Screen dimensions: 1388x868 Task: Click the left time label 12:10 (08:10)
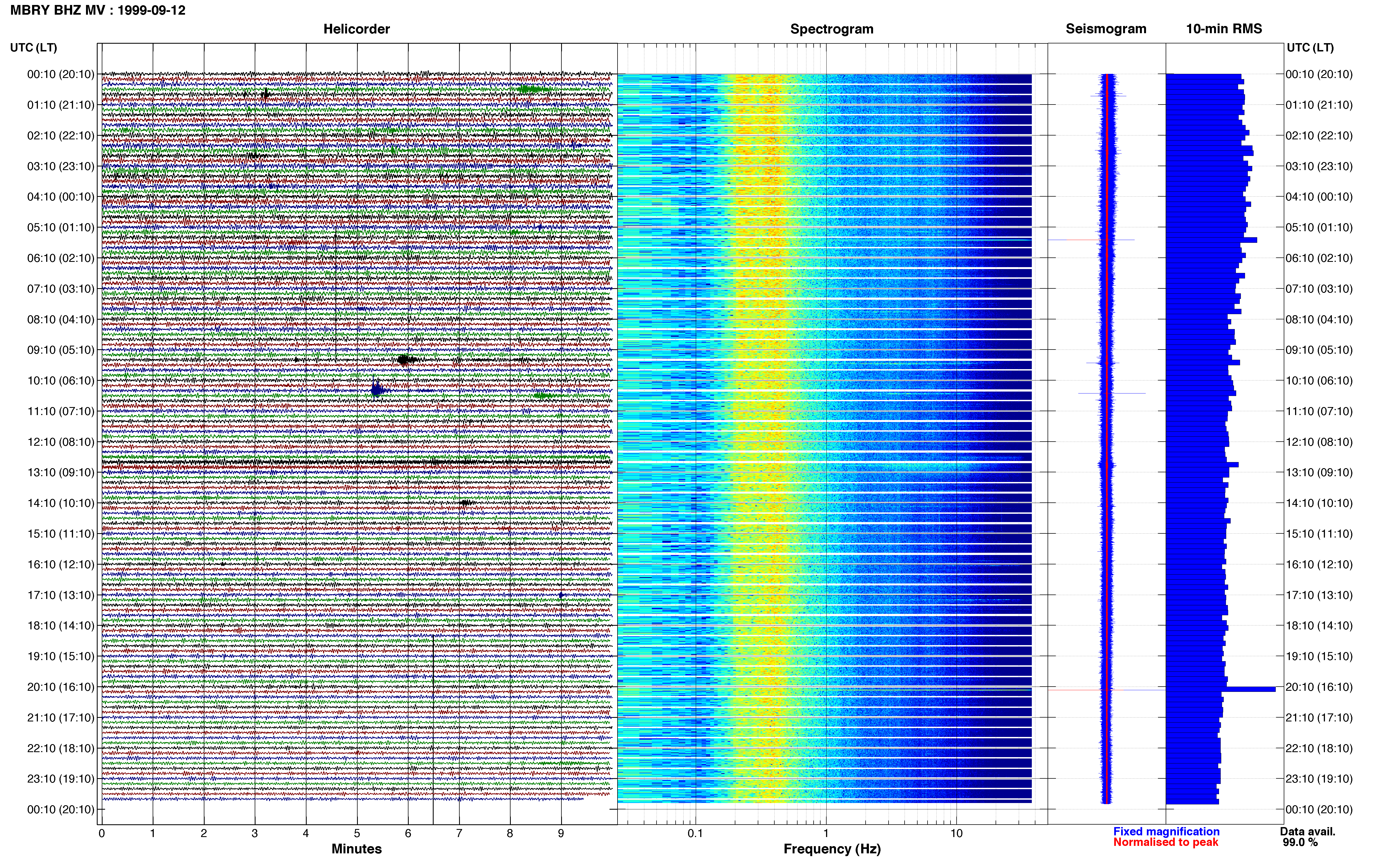point(61,442)
